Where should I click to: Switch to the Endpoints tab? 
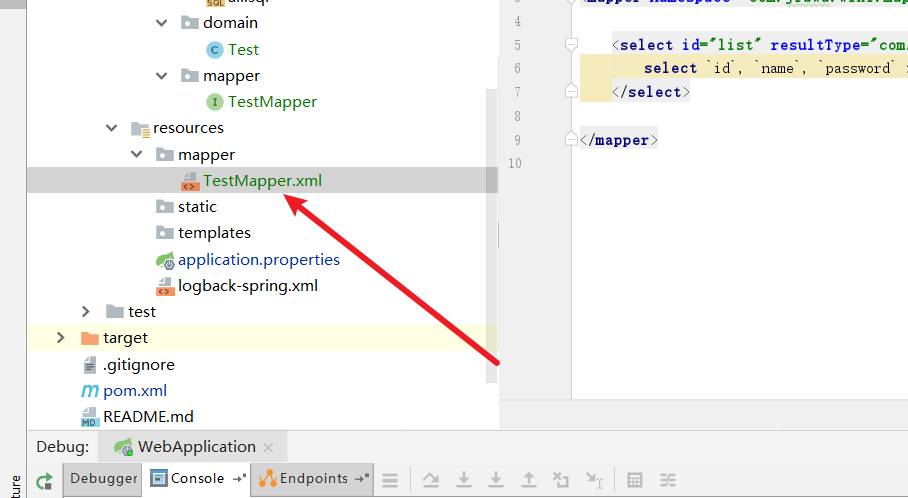point(313,479)
